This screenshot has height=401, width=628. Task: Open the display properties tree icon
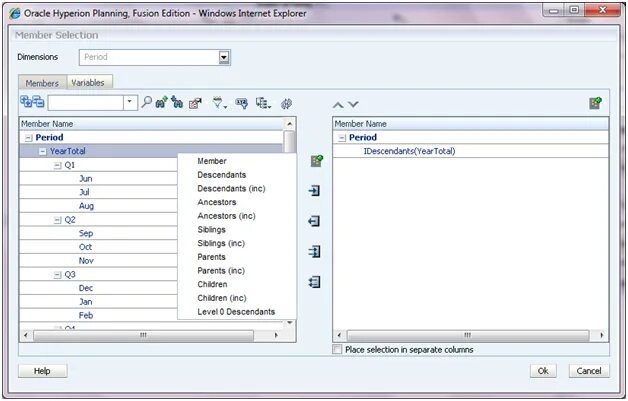pyautogui.click(x=263, y=103)
